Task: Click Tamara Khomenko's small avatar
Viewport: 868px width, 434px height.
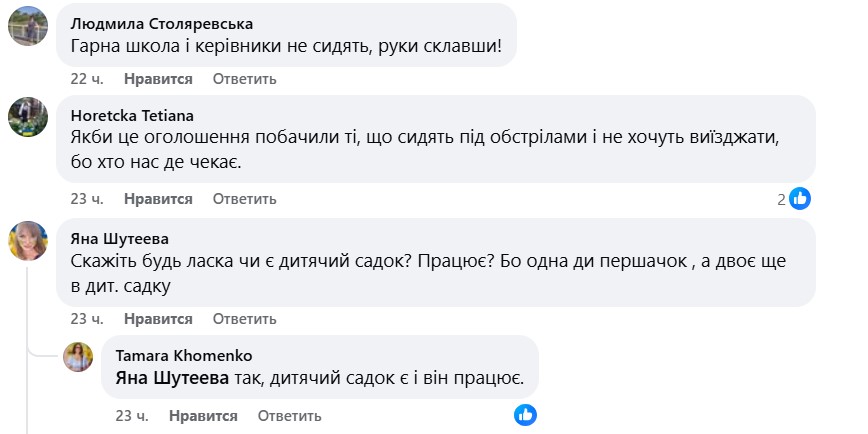Action: 78,357
